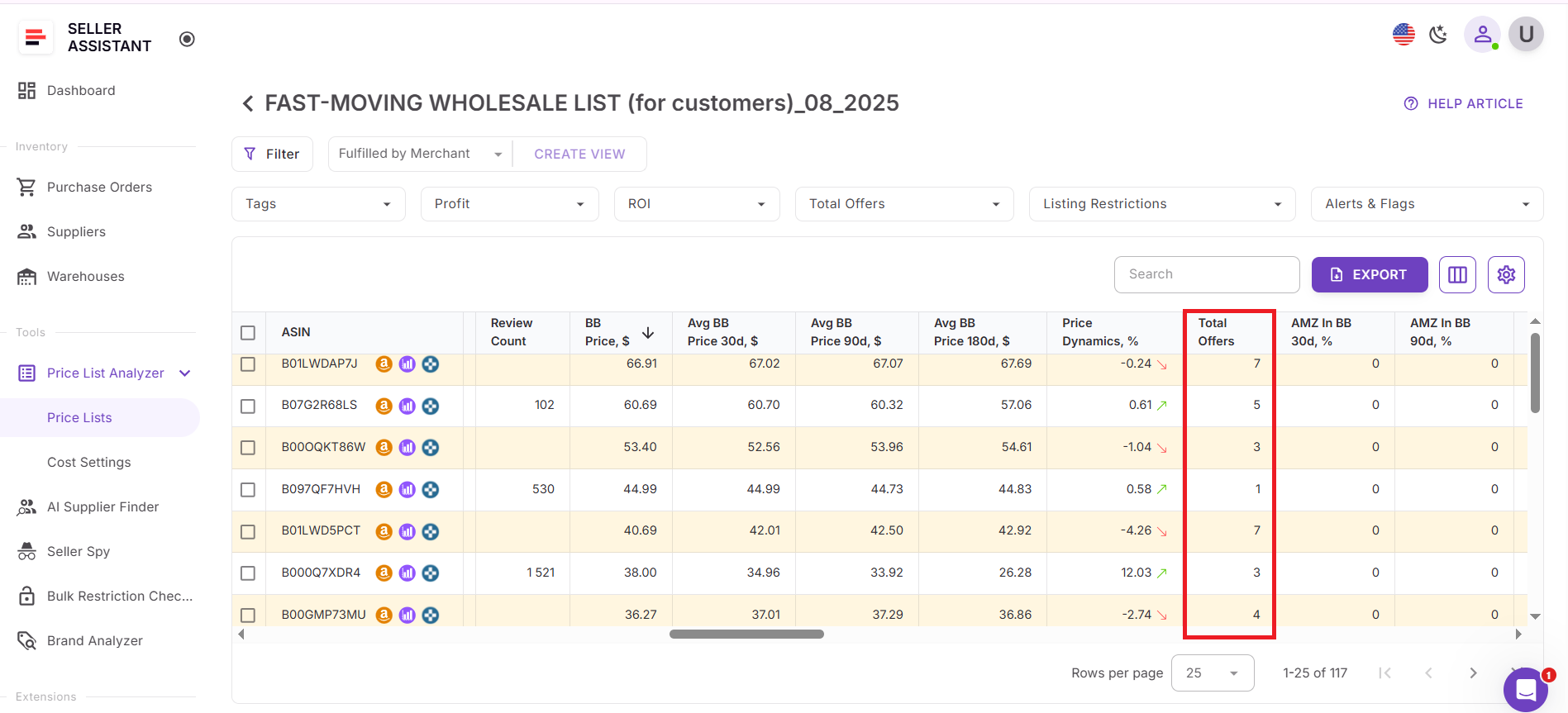
Task: Click ASIN B00GMP73MU text
Action: tap(323, 615)
